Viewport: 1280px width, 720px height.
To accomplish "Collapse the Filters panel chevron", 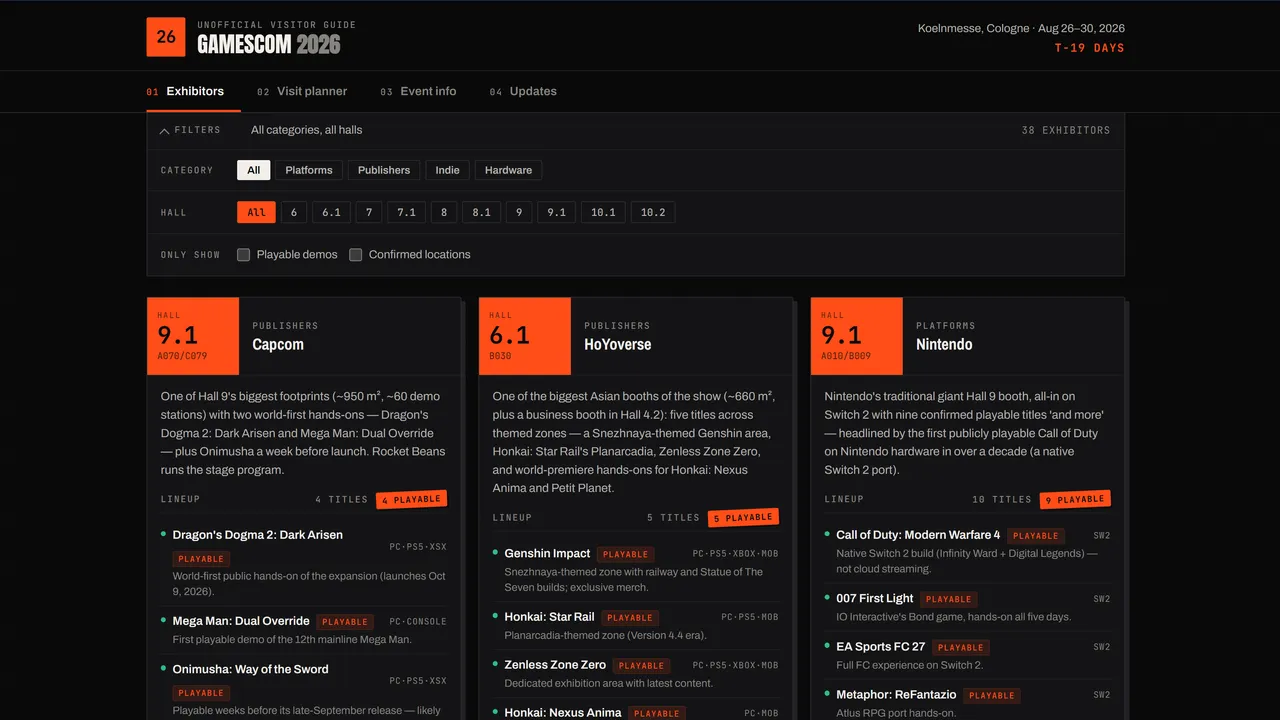I will (164, 130).
